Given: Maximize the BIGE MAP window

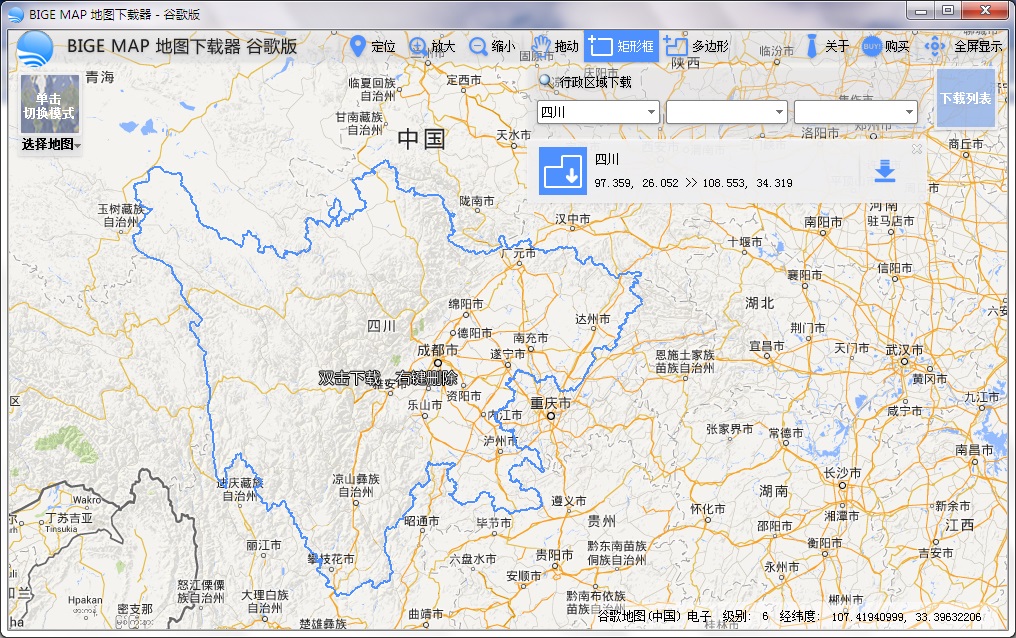Looking at the screenshot, I should (948, 11).
